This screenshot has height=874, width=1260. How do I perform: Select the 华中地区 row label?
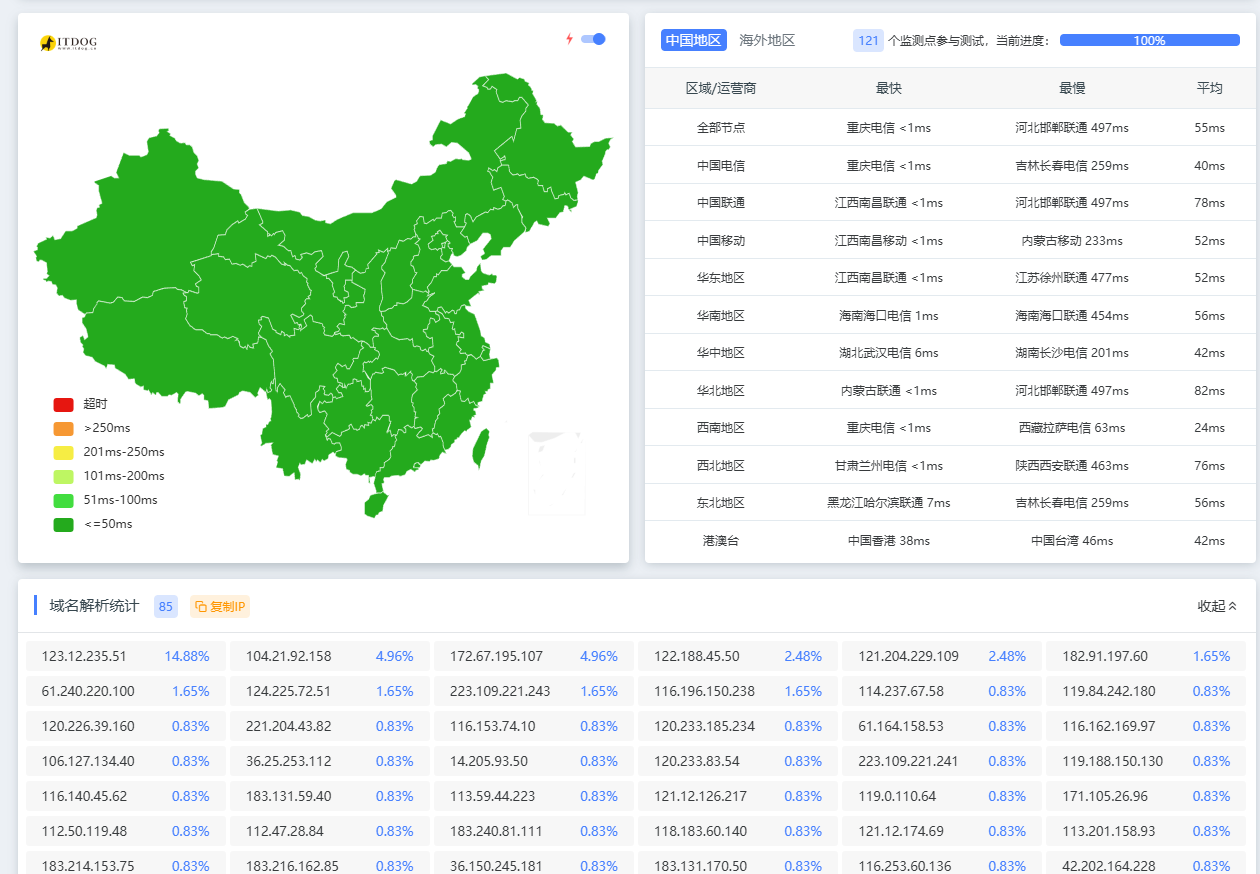coord(721,353)
